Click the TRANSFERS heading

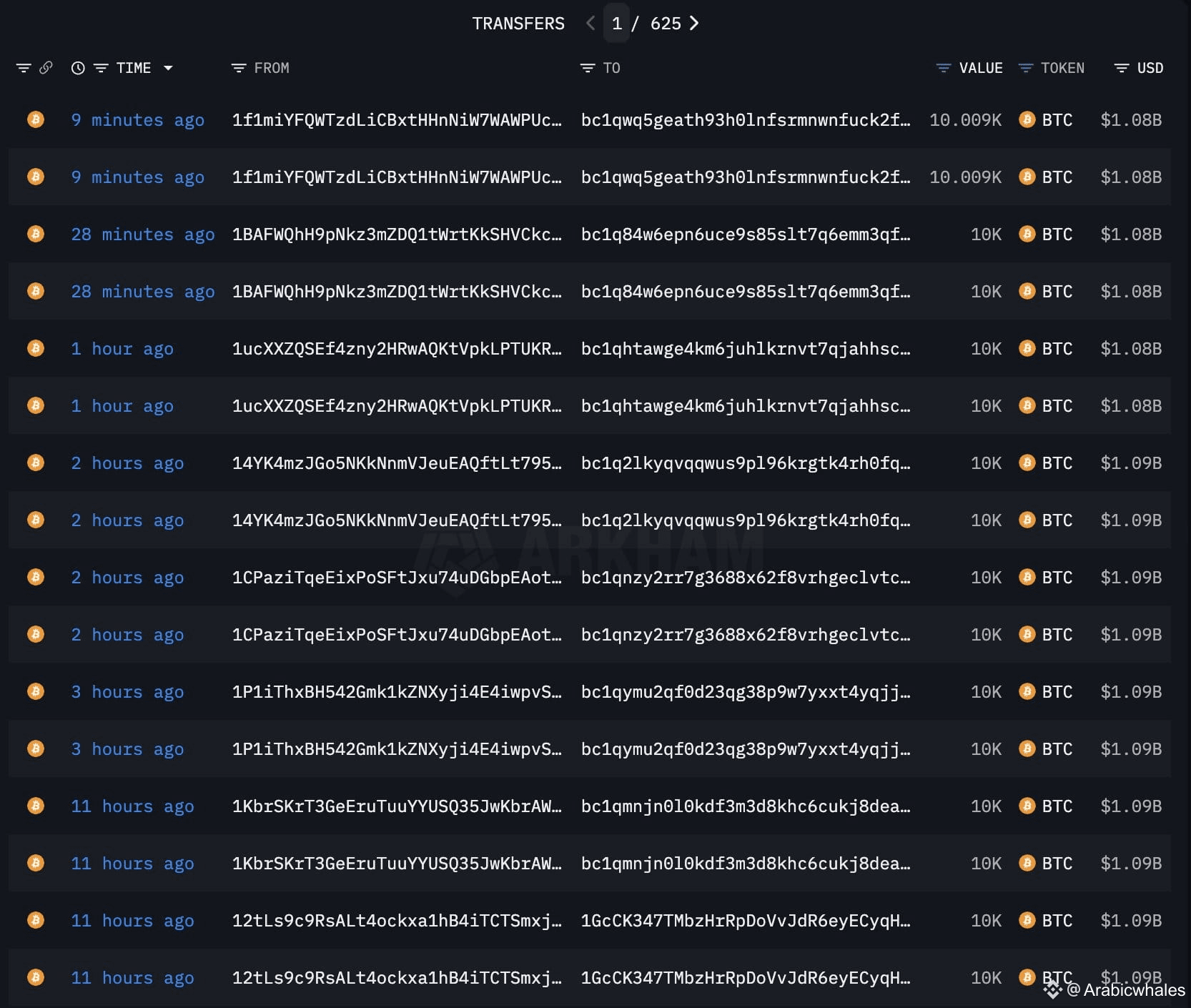click(518, 24)
